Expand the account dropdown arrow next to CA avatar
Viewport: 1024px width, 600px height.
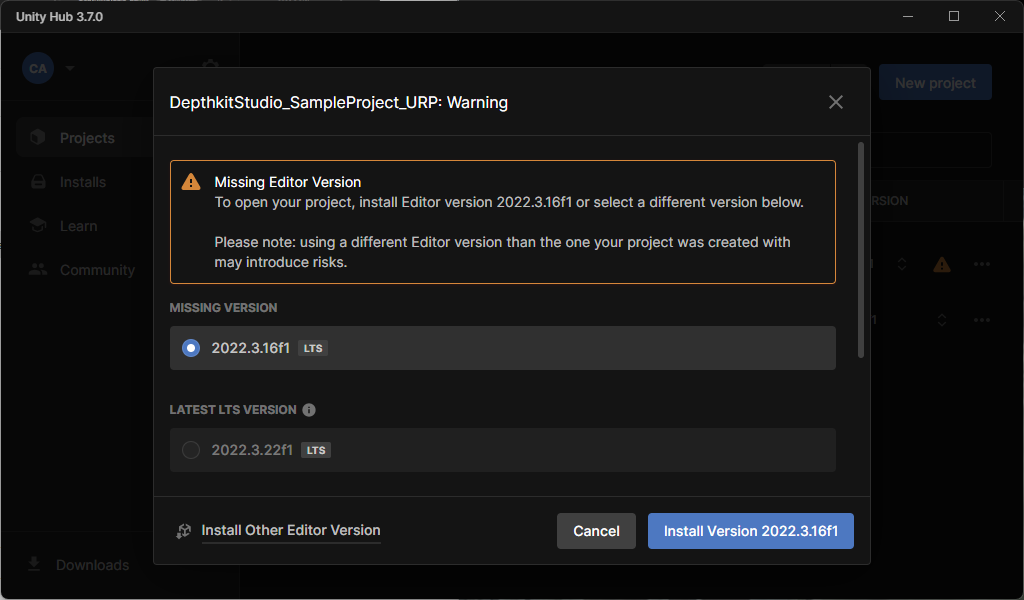click(70, 69)
